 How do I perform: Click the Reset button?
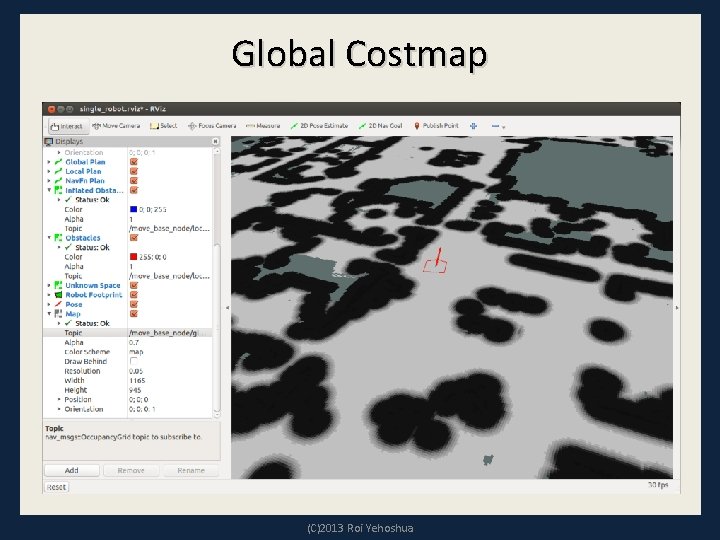tap(56, 487)
